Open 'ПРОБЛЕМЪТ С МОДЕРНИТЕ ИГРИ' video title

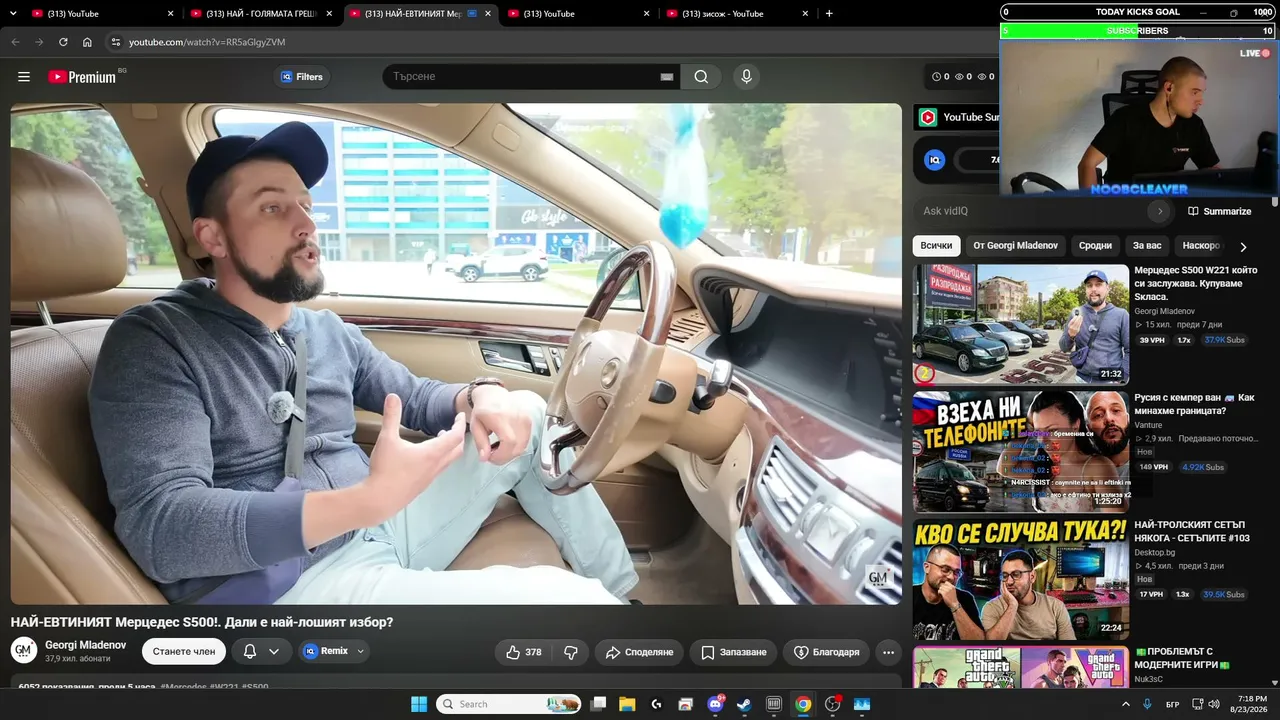[x=1182, y=658]
